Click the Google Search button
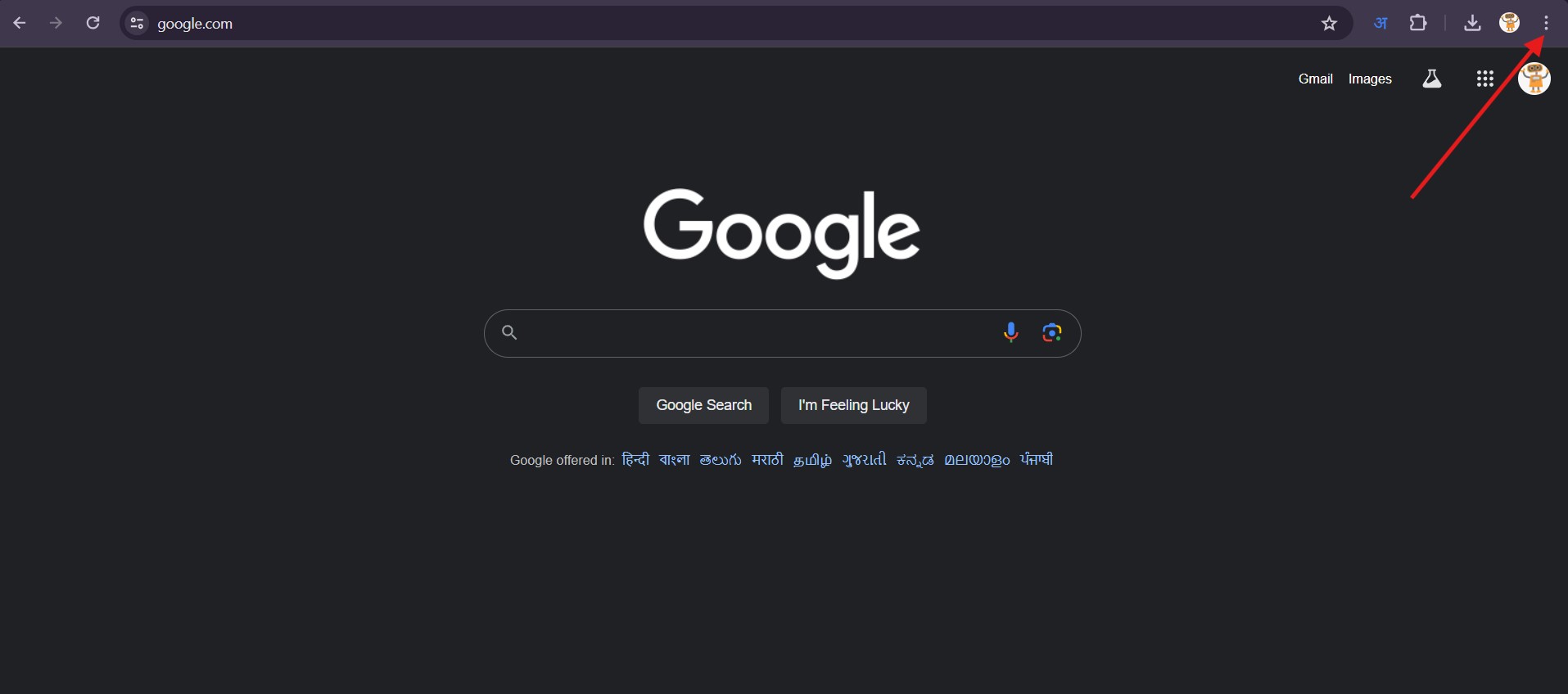Image resolution: width=1568 pixels, height=694 pixels. point(703,405)
